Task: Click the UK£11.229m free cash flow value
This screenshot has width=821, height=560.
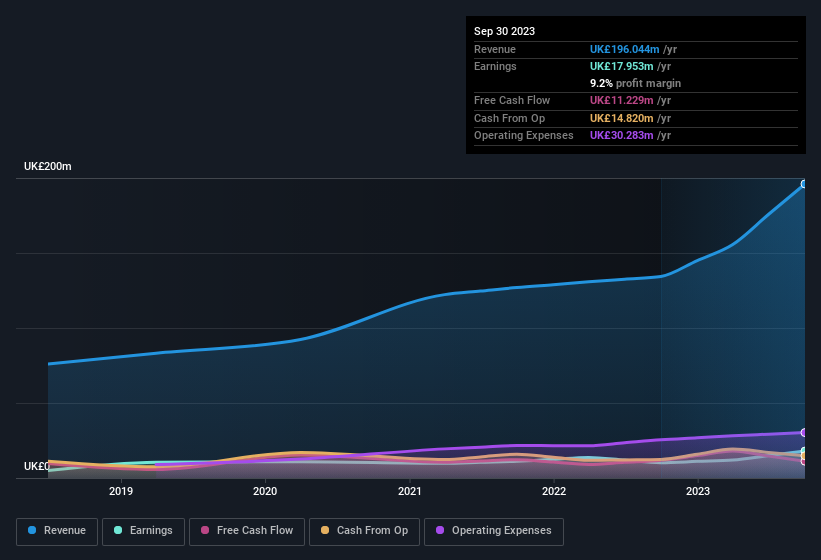Action: (622, 100)
